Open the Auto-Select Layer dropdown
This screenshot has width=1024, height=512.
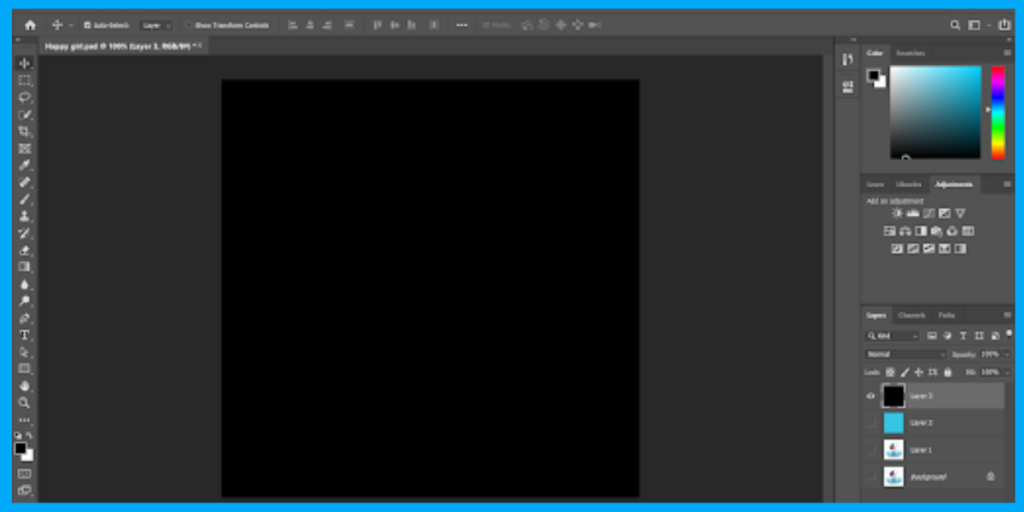[156, 25]
